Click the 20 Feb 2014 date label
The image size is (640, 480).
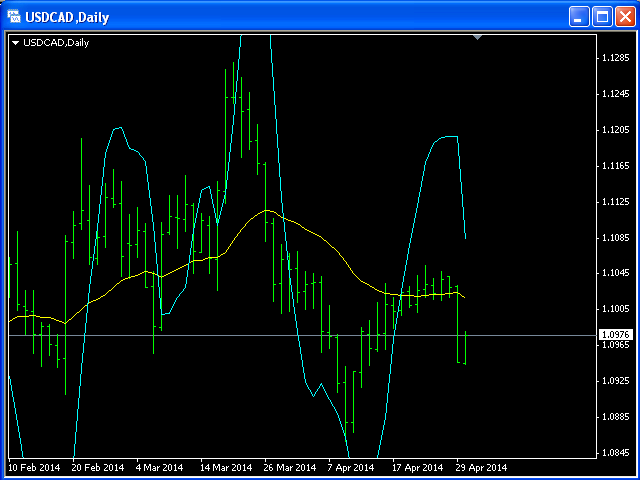(x=98, y=467)
